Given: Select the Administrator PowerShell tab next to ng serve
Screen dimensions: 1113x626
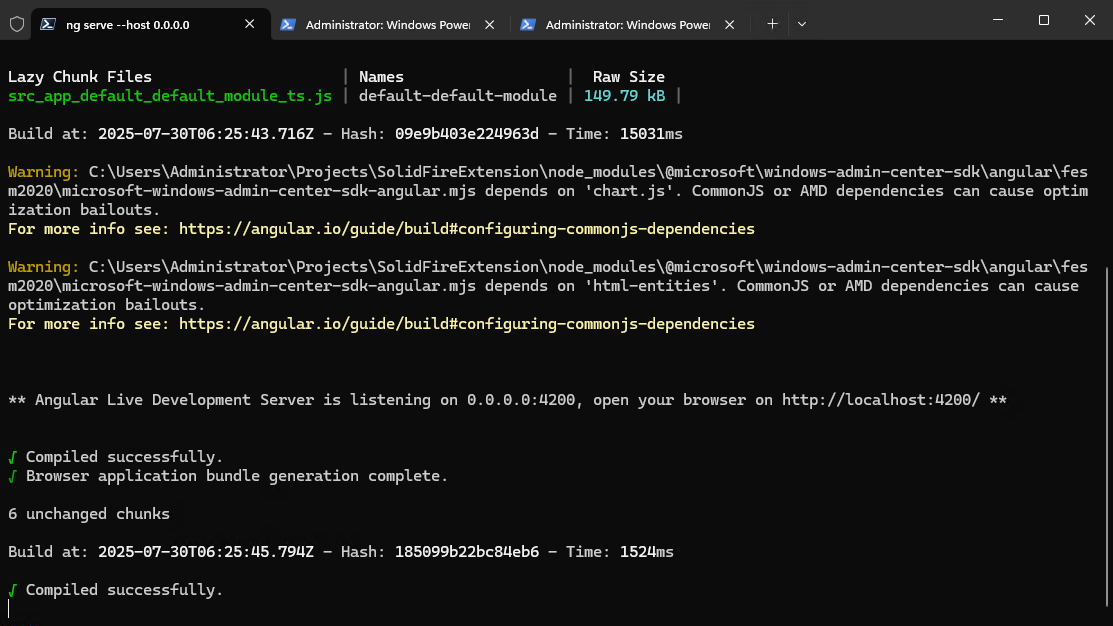Looking at the screenshot, I should 390,24.
